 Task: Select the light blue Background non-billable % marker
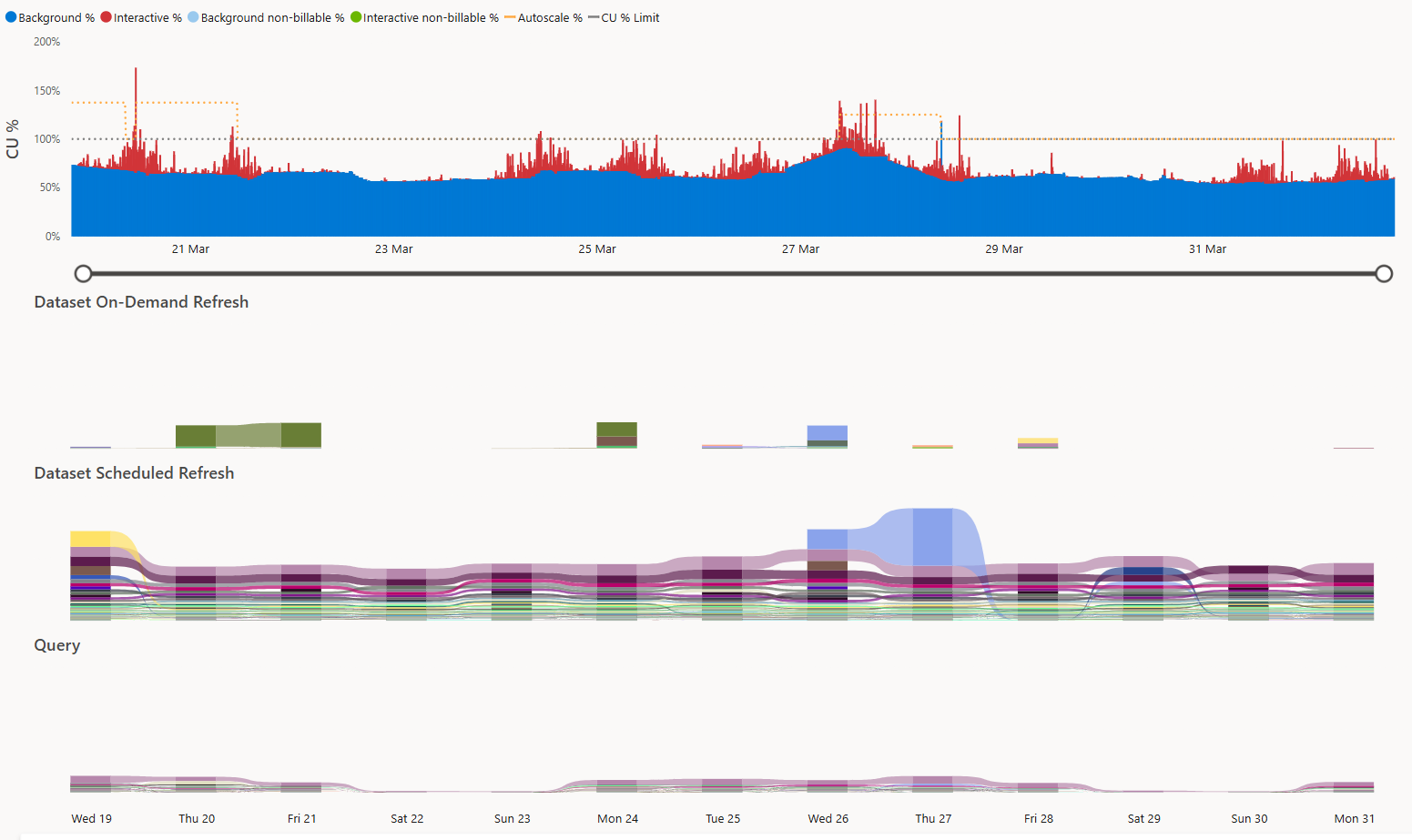coord(193,17)
